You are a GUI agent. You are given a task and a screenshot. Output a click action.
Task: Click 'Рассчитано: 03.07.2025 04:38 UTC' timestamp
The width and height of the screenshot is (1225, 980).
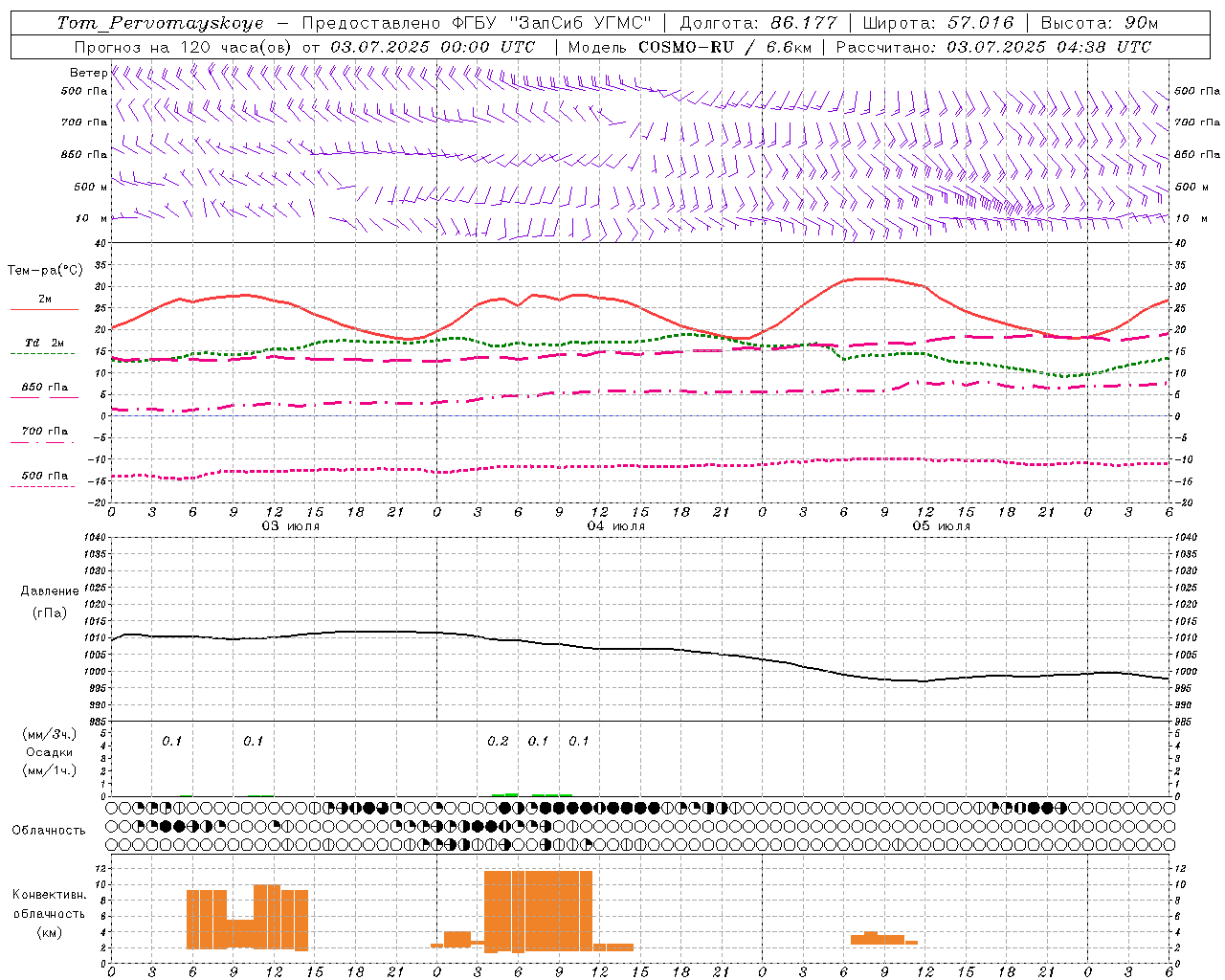click(x=994, y=47)
